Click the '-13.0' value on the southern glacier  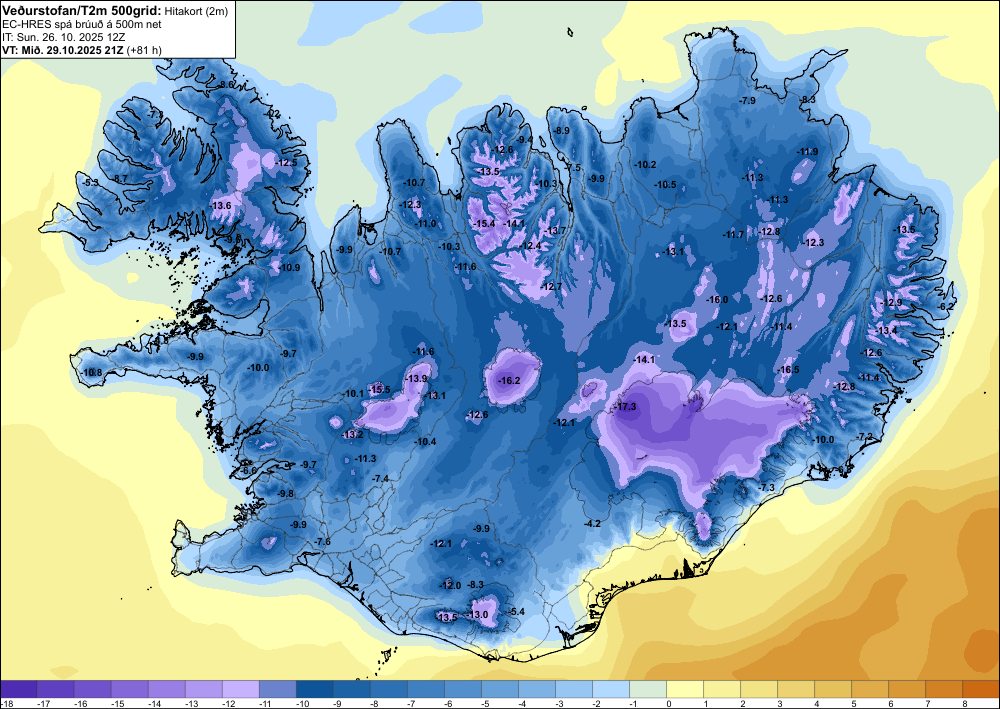point(478,615)
